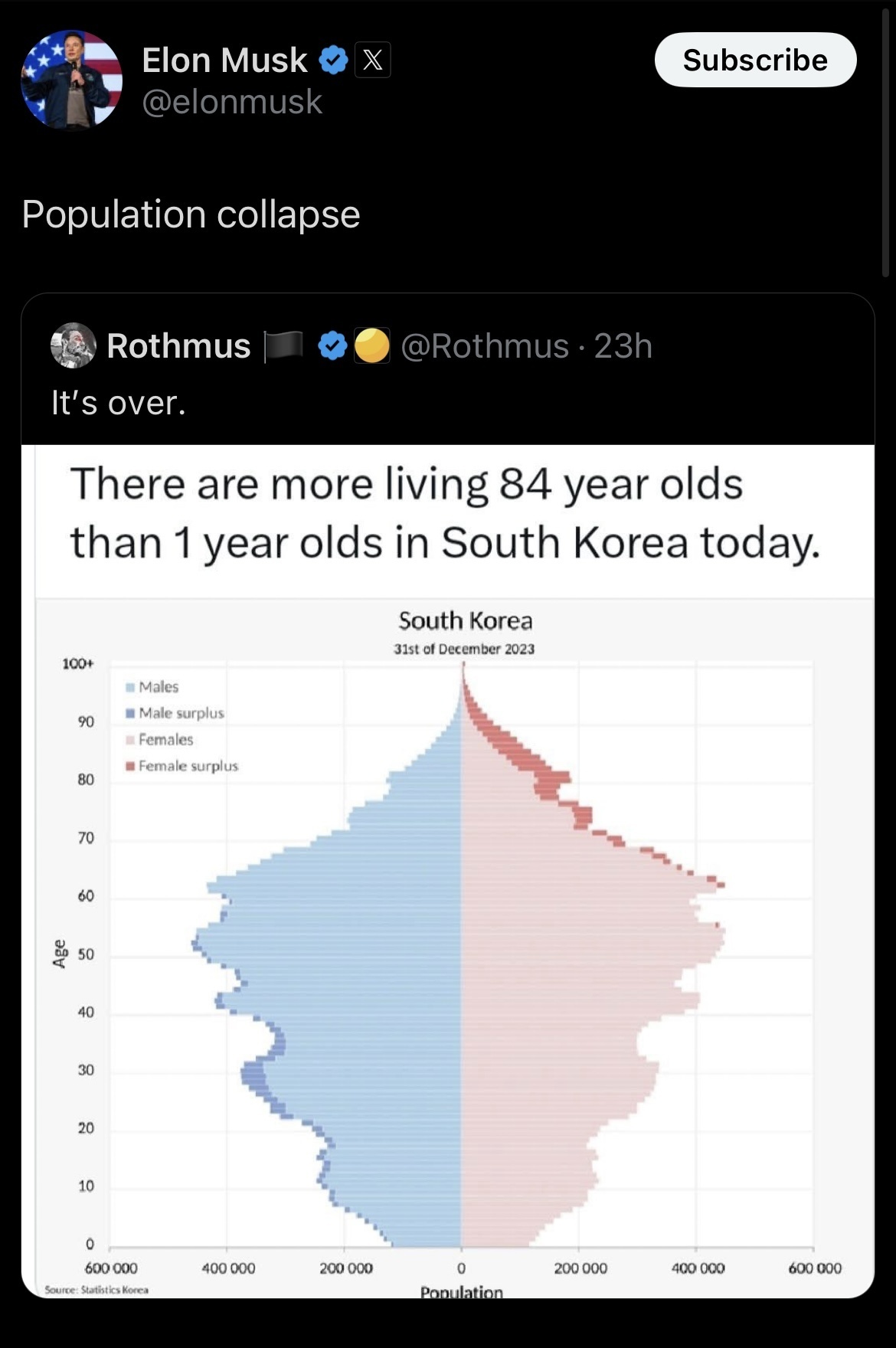Click the black flag emoji after Rothmus
Screen dimensions: 896x1348
tap(282, 345)
